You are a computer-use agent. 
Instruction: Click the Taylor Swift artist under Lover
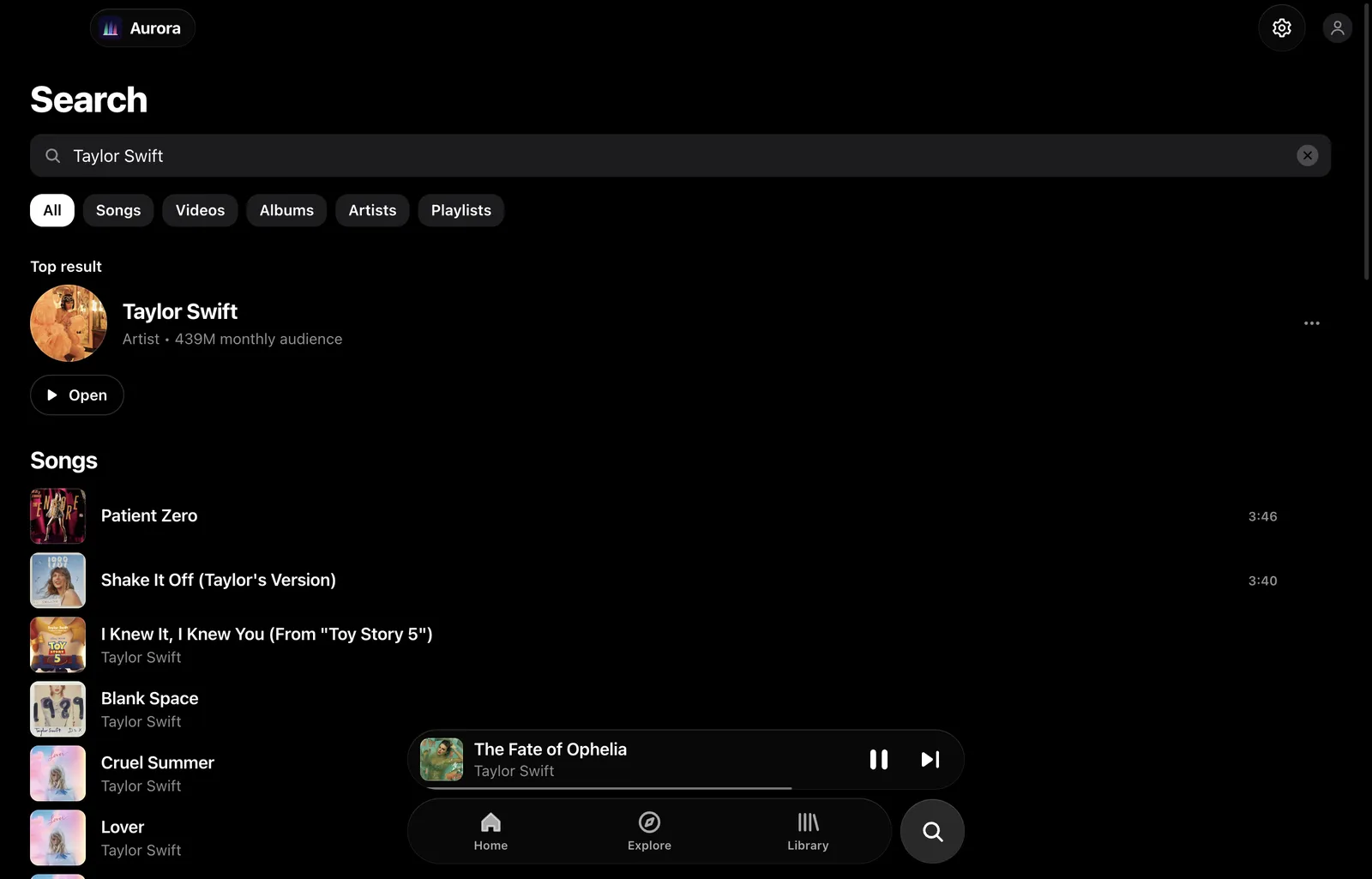click(x=141, y=851)
